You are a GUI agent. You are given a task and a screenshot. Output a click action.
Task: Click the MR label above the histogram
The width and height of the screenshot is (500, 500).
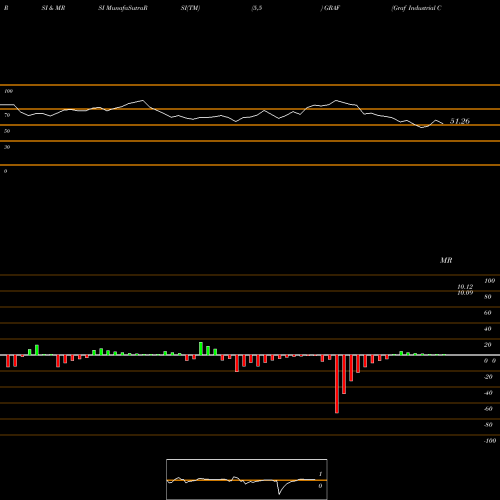[446, 260]
